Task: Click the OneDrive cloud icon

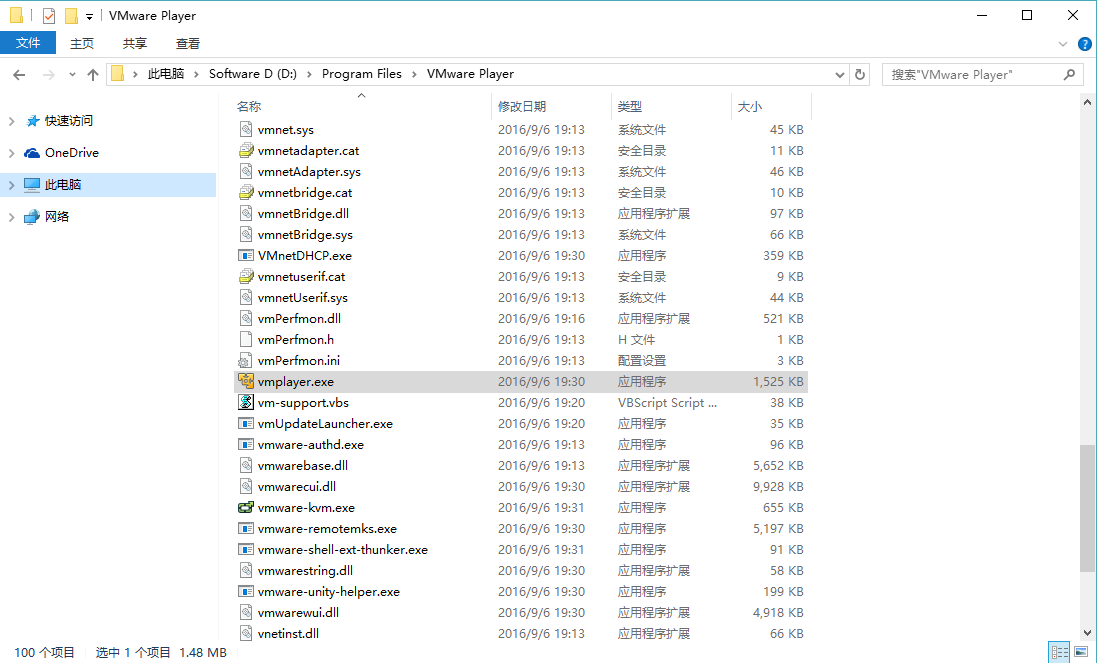Action: point(32,152)
